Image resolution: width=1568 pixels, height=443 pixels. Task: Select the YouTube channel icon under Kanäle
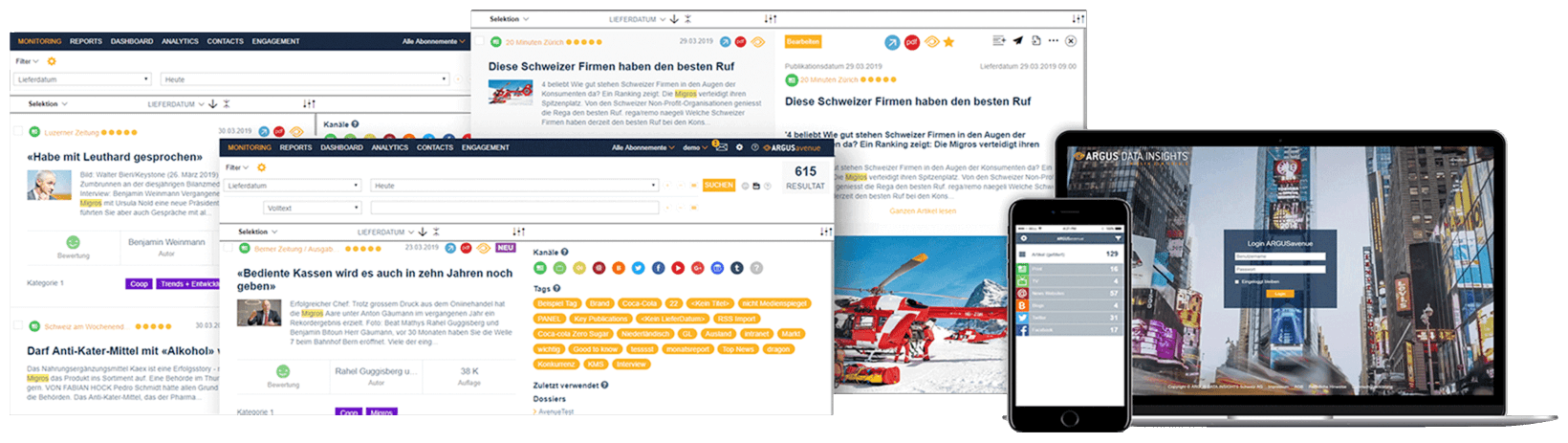(x=678, y=269)
